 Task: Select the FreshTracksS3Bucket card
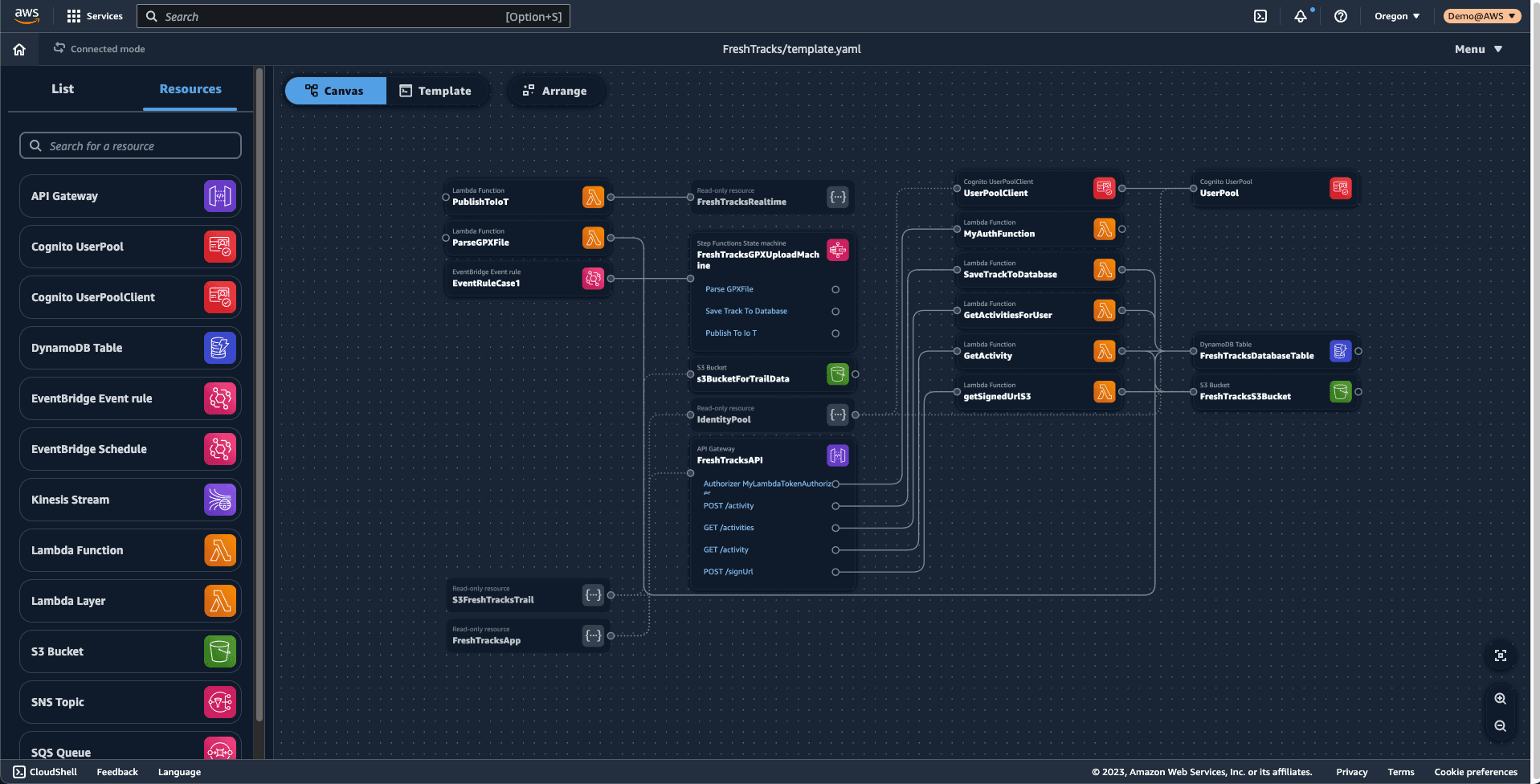(x=1276, y=391)
